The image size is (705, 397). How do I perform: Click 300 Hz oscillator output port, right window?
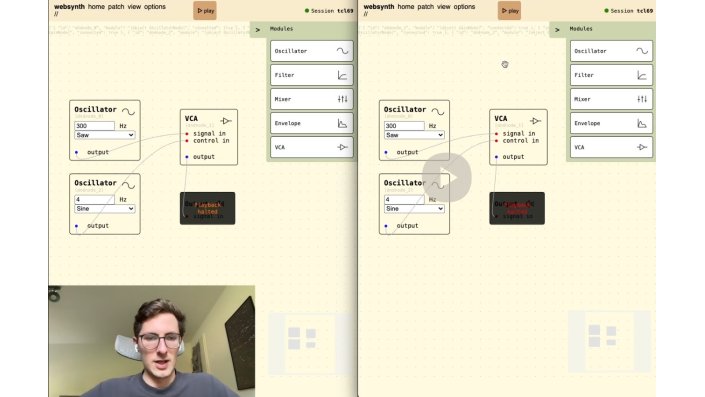[386, 152]
